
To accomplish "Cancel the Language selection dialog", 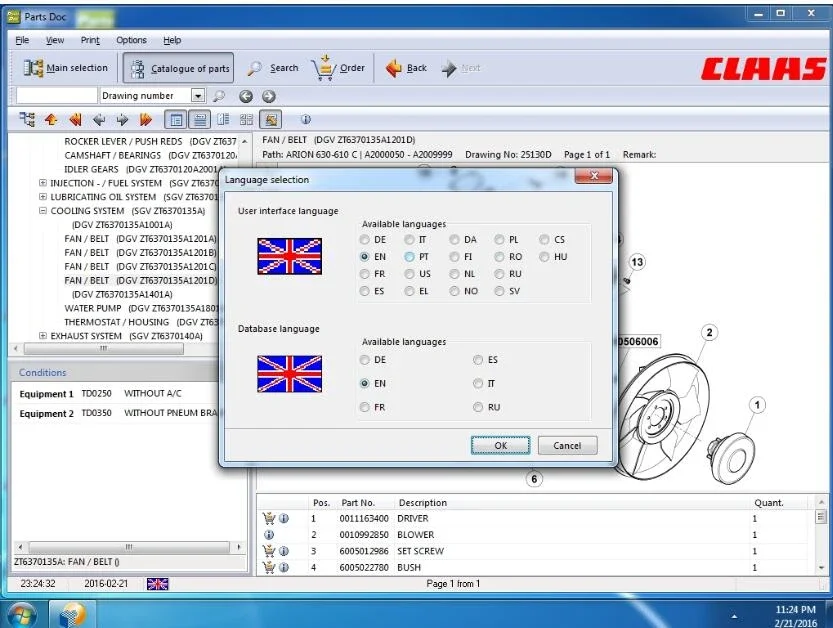I will point(567,446).
